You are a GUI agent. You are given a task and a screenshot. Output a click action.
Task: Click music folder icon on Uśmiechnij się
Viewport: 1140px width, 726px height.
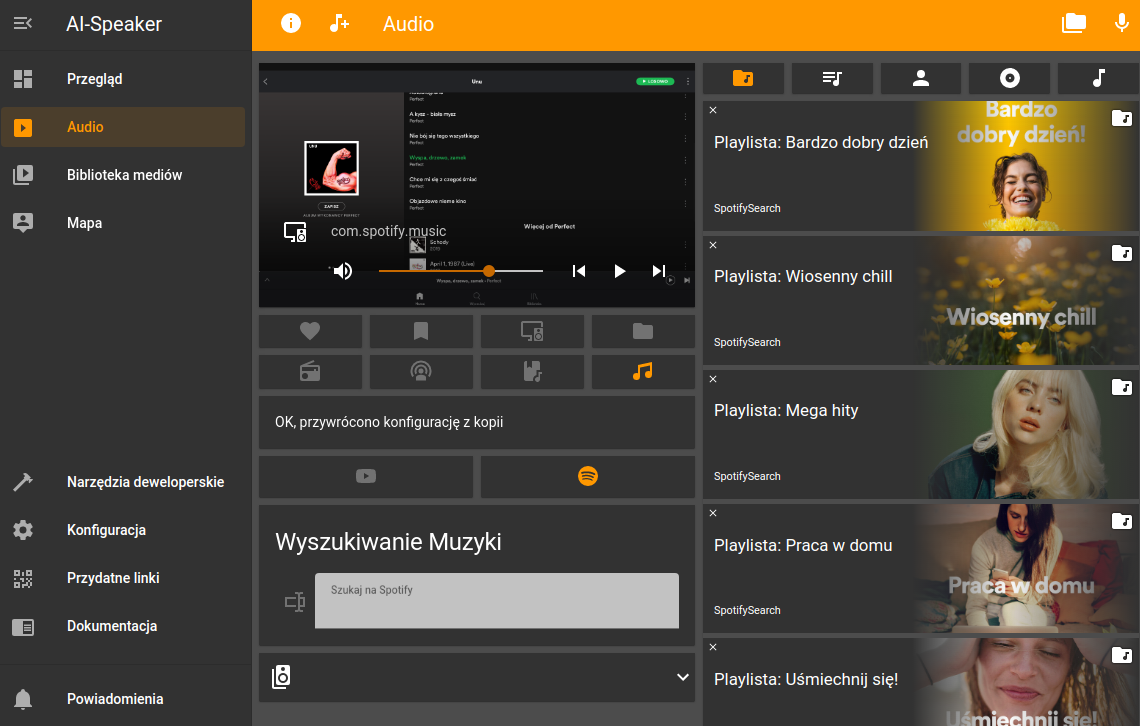(1122, 656)
